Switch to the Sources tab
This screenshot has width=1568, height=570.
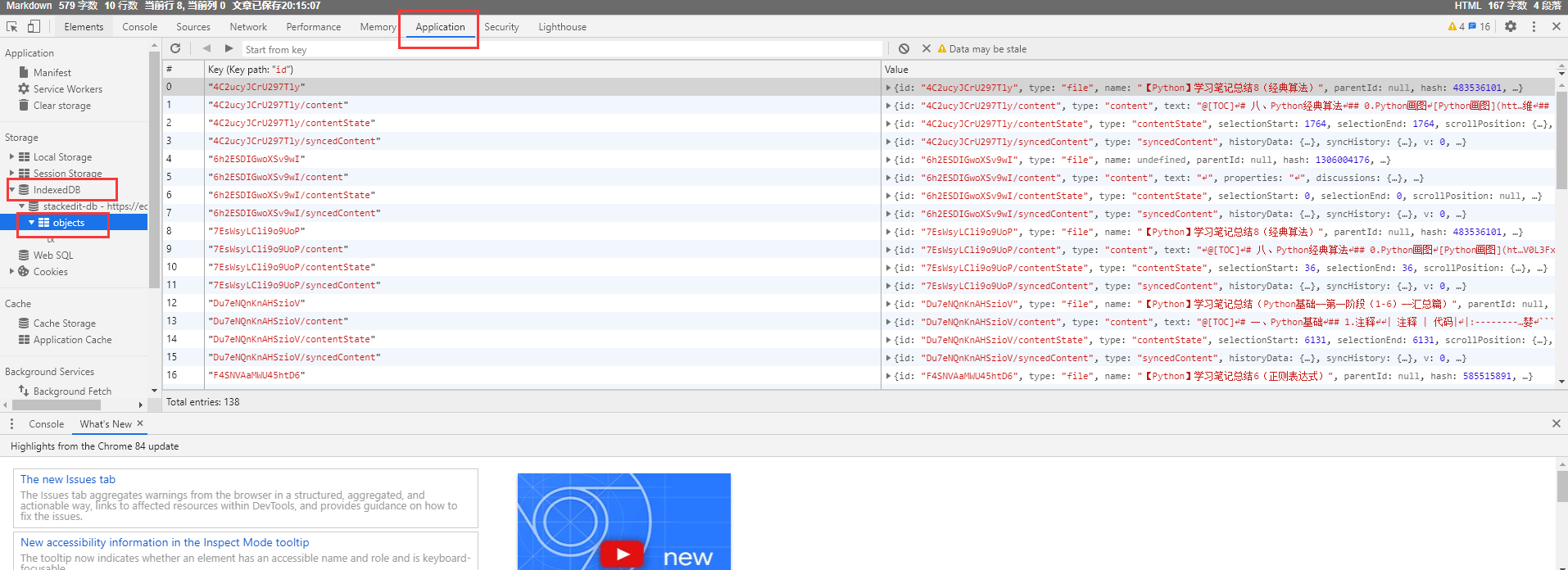coord(193,26)
